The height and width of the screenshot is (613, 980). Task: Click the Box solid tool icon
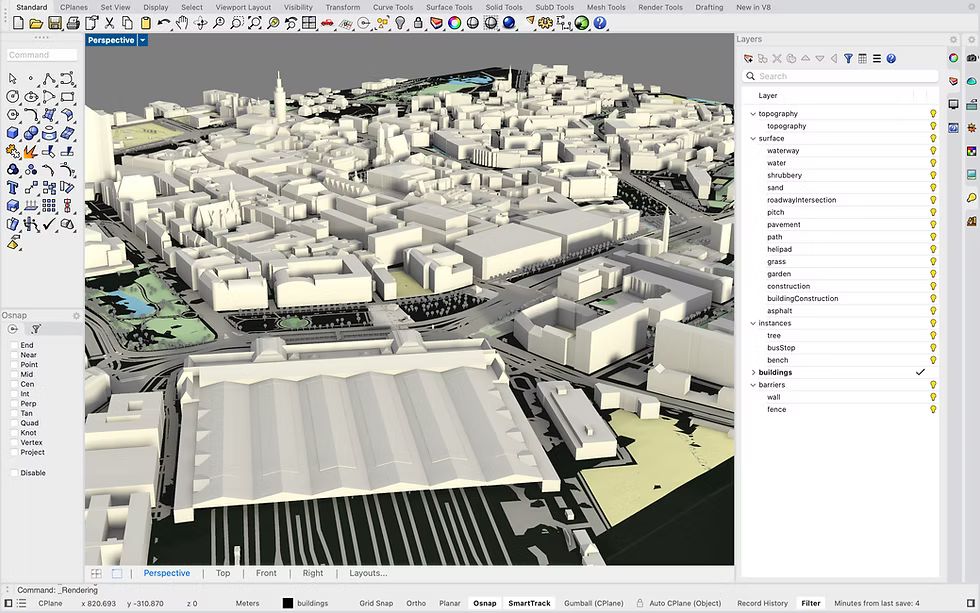coord(13,133)
